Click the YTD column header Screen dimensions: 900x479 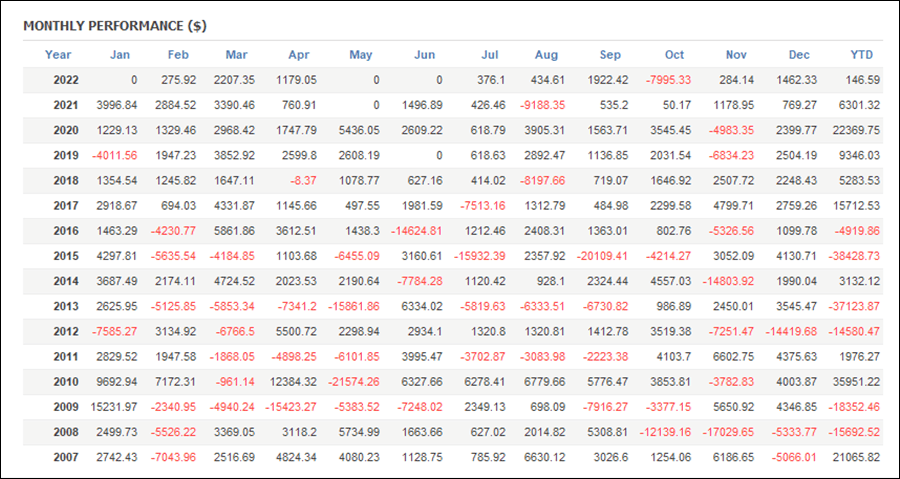[861, 55]
